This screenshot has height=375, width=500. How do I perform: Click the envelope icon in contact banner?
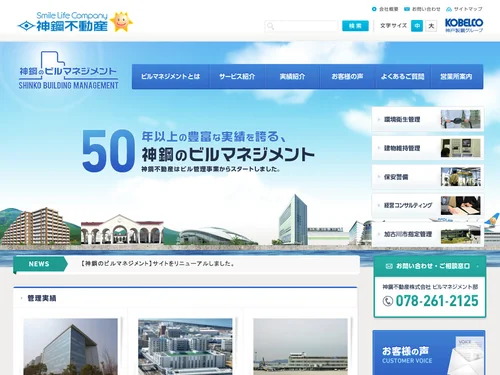pyautogui.click(x=389, y=266)
